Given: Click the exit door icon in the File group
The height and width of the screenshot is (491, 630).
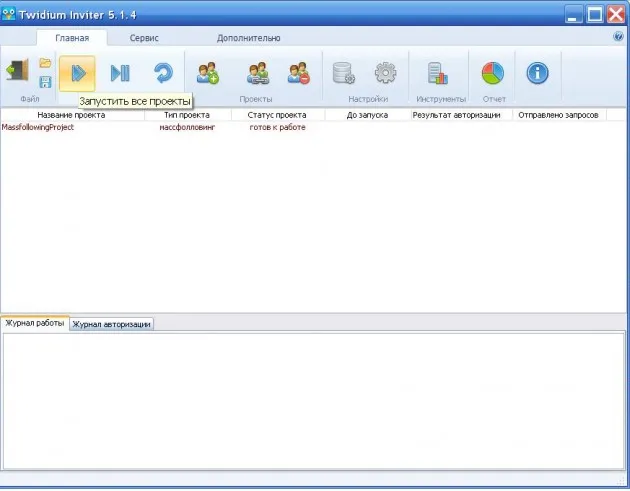Looking at the screenshot, I should [17, 70].
